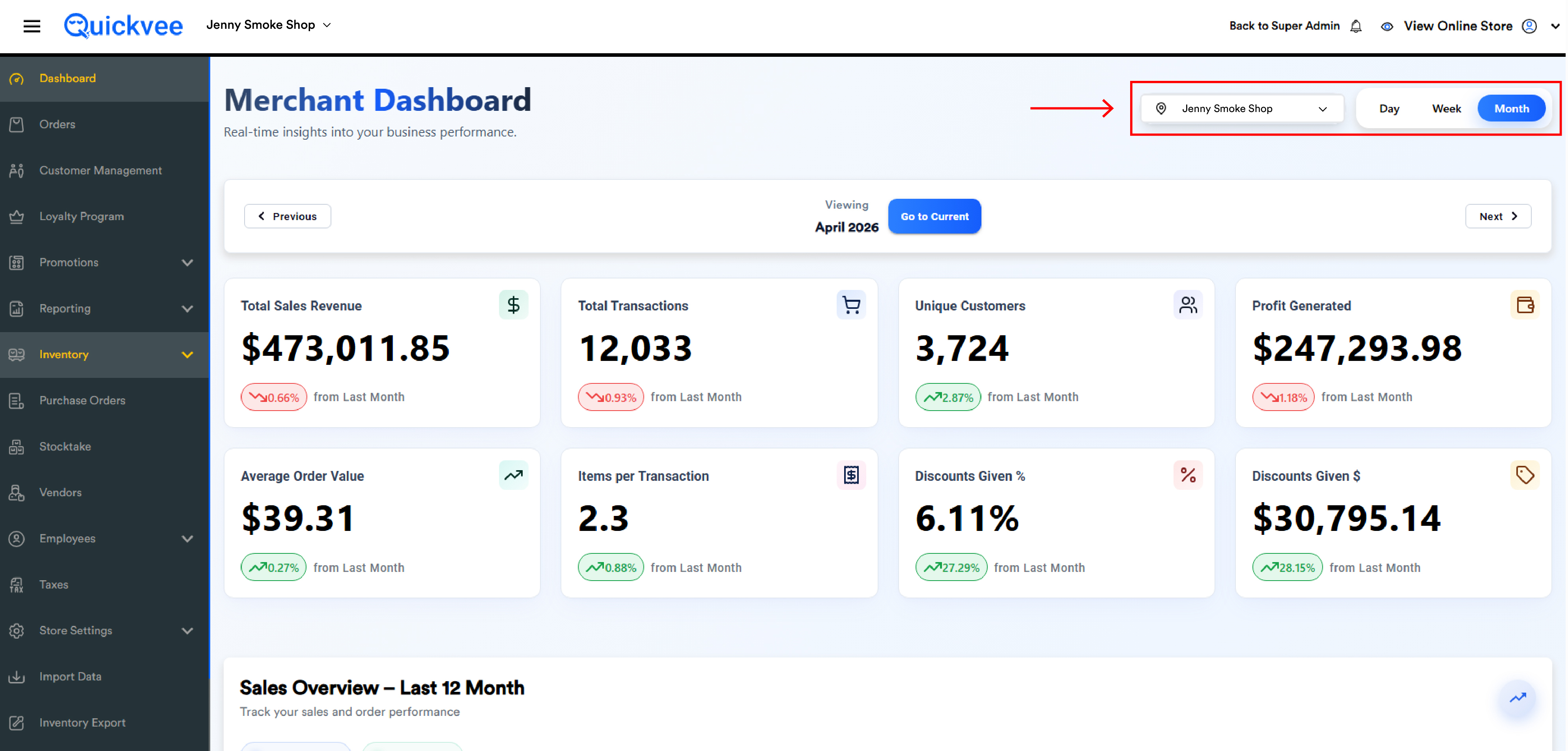This screenshot has height=751, width=1568.
Task: Select the Month time range
Action: (1511, 108)
